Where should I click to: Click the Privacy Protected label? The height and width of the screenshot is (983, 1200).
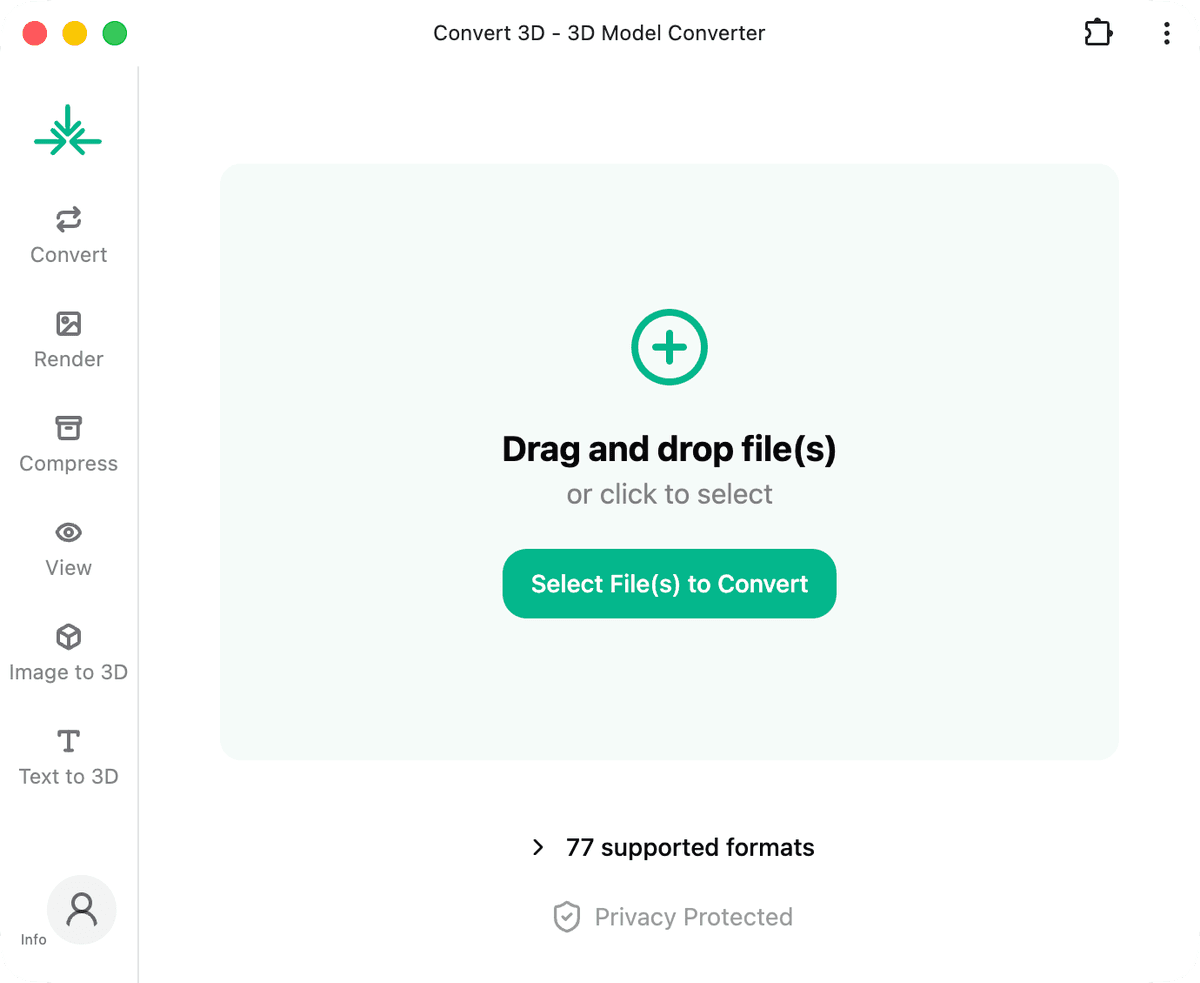[x=693, y=917]
